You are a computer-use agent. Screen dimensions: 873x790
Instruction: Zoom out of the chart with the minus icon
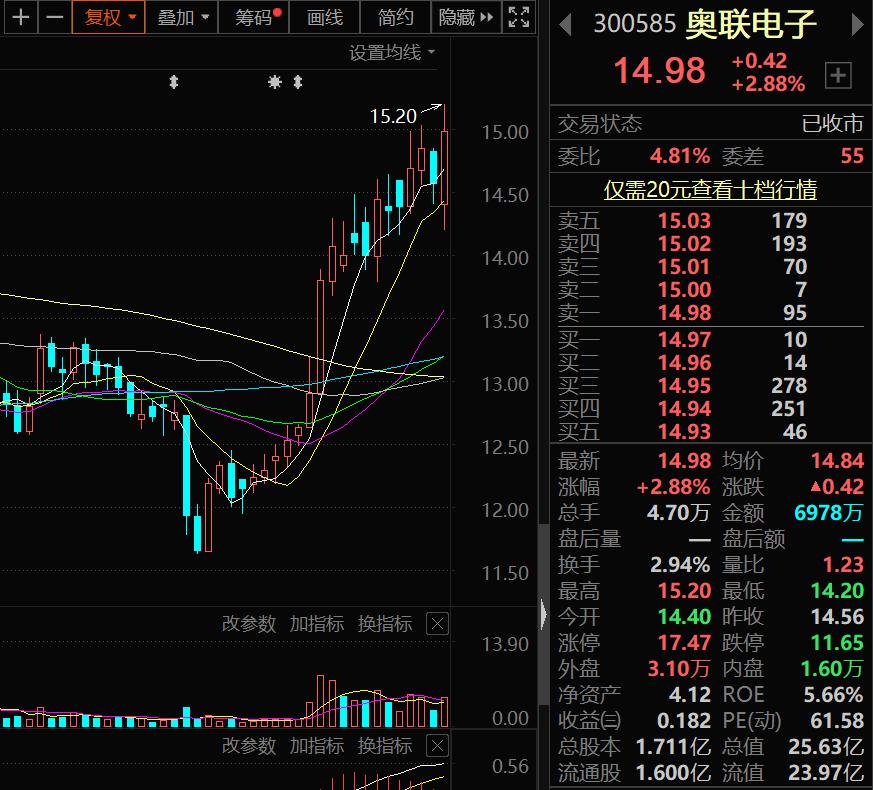[x=54, y=17]
